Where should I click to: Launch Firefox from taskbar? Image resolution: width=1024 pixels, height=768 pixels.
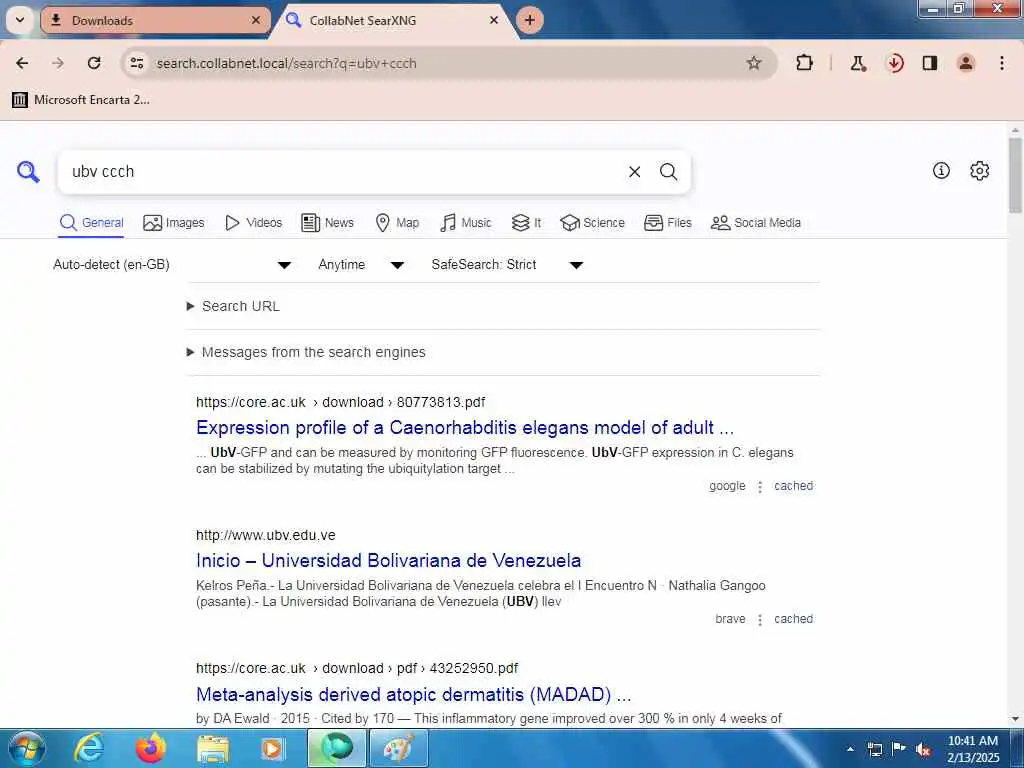[151, 748]
